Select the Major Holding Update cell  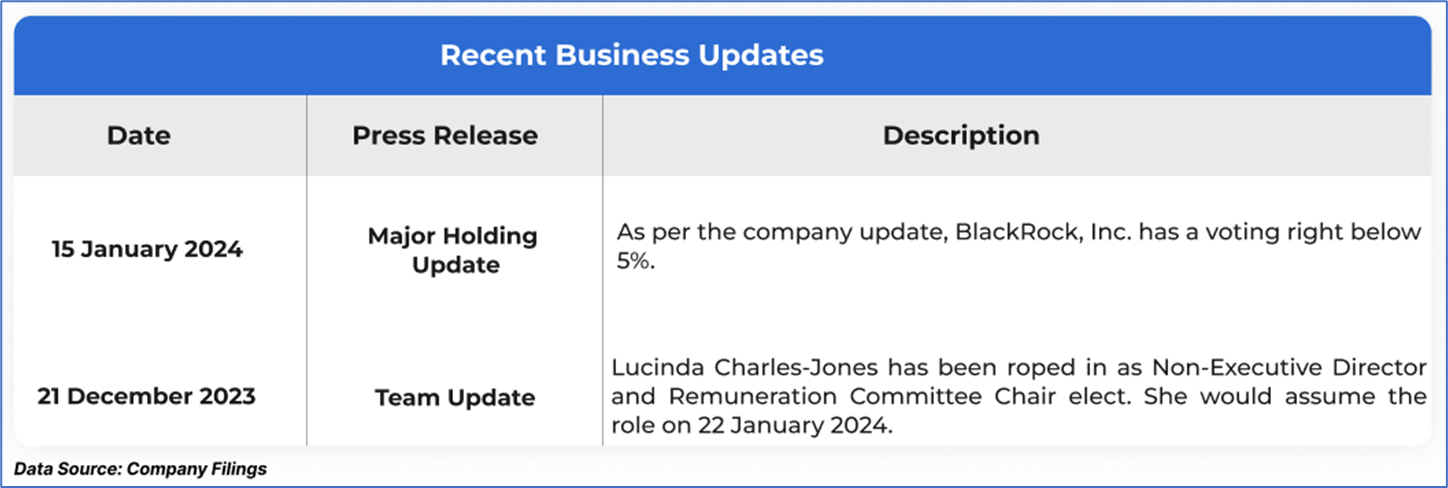tap(453, 250)
